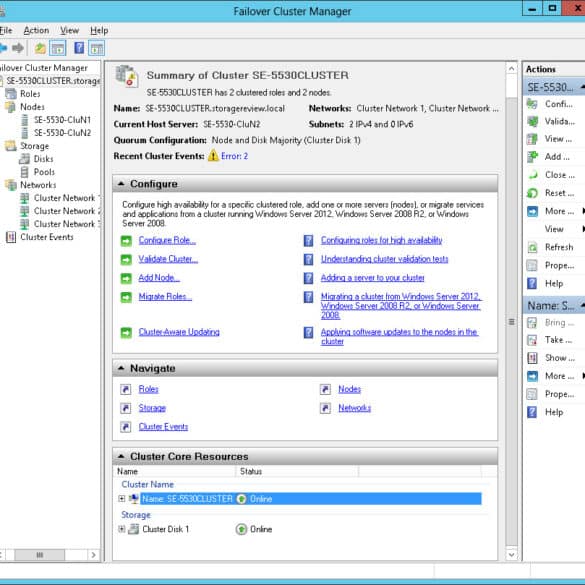Select Cluster Network 2 in tree

click(x=67, y=211)
